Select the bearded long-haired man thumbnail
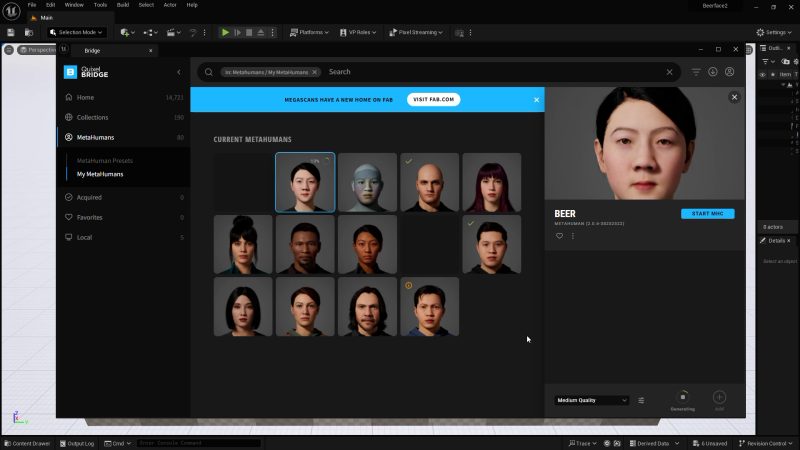 pyautogui.click(x=367, y=307)
